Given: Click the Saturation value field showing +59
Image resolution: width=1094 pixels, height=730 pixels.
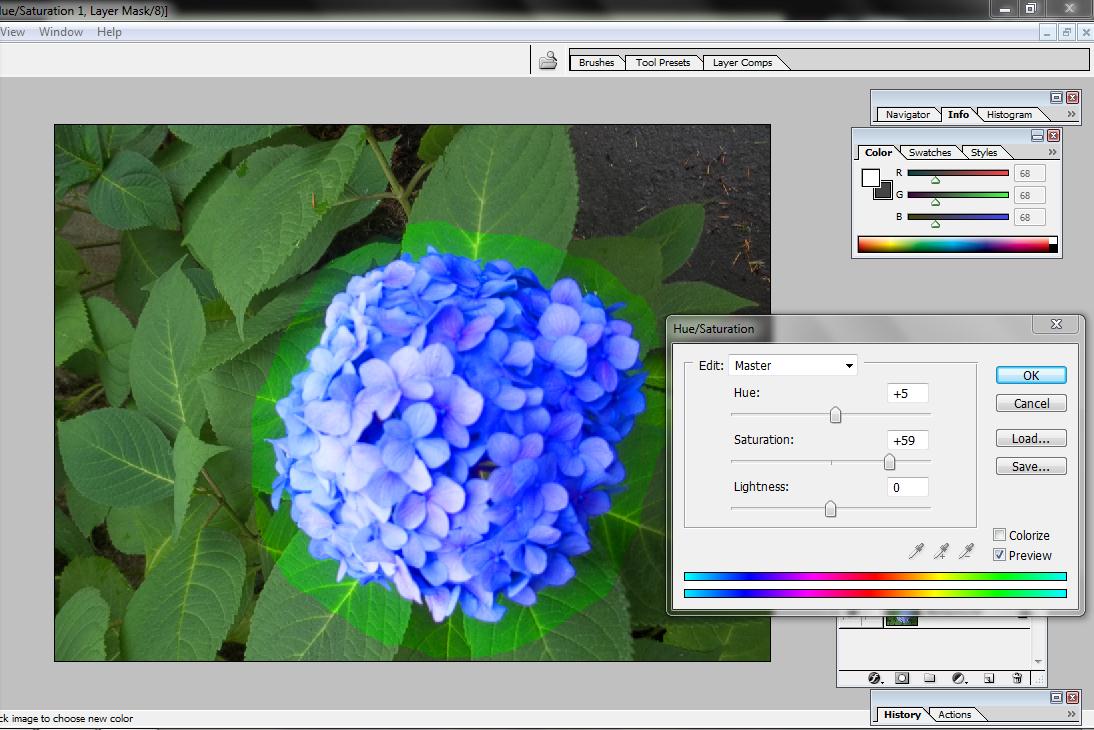Looking at the screenshot, I should pos(907,440).
